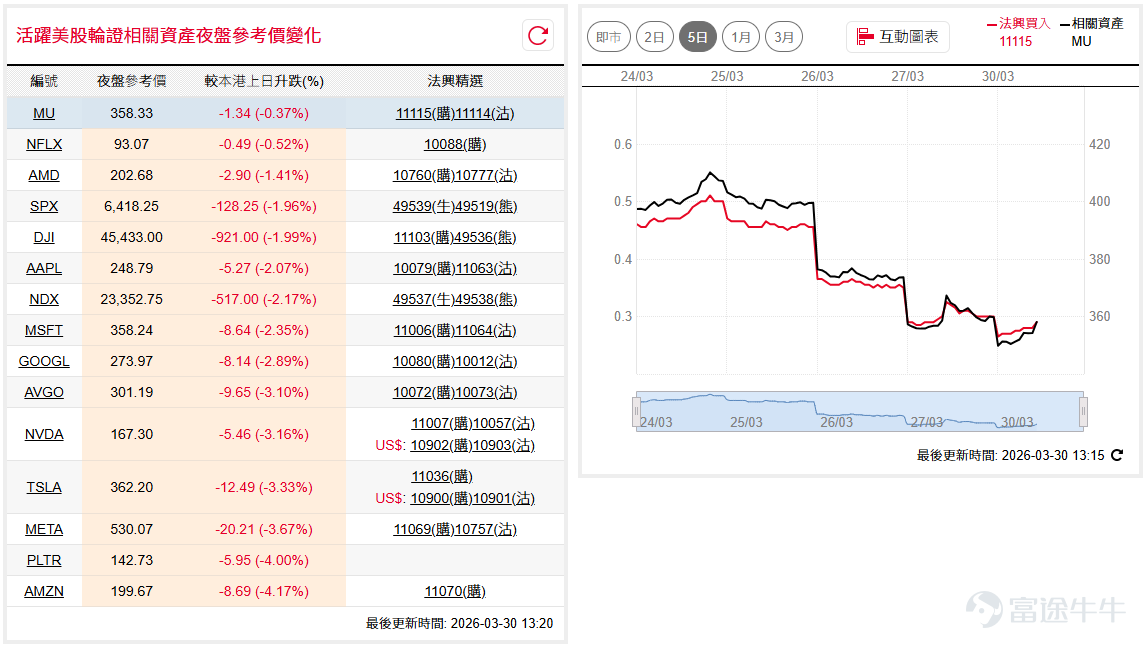The width and height of the screenshot is (1146, 646).
Task: Open warrant 11063(沽) for AAPL
Action: tap(486, 268)
